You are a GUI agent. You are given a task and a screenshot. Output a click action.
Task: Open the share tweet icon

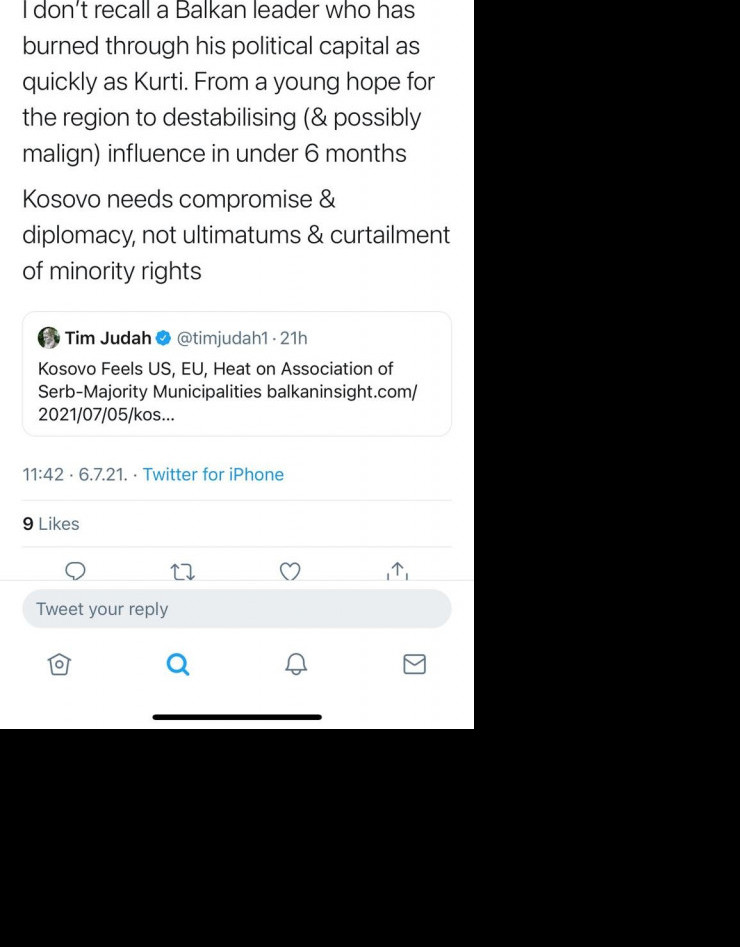pyautogui.click(x=397, y=571)
